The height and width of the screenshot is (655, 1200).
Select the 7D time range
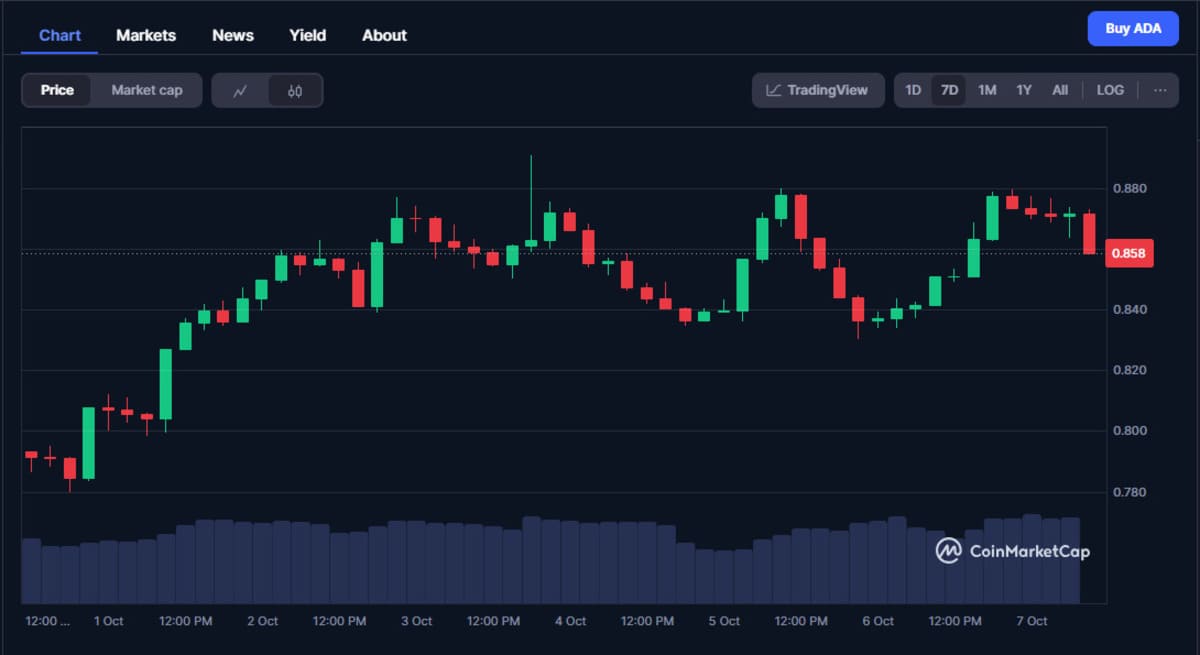click(949, 90)
